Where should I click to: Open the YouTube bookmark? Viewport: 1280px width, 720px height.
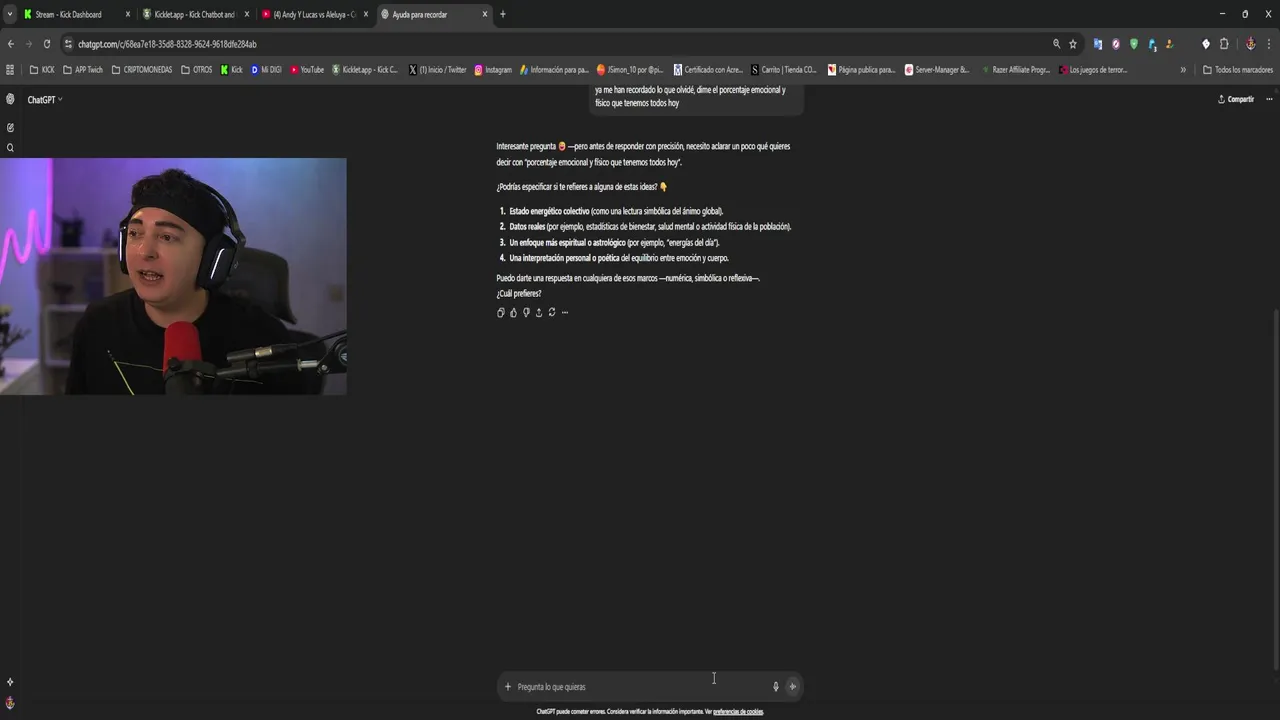307,70
